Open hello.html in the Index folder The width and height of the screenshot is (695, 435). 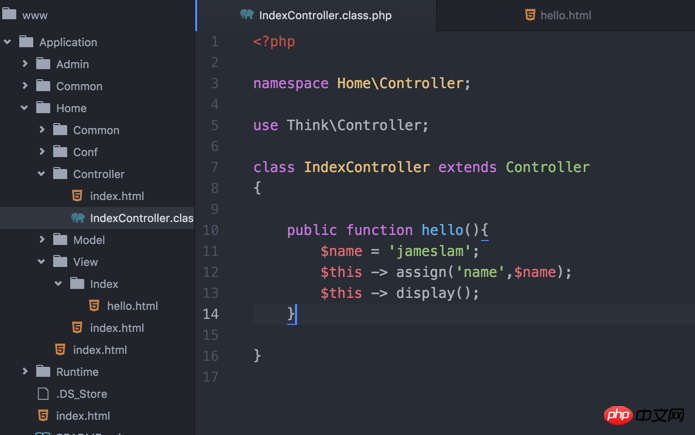[132, 306]
